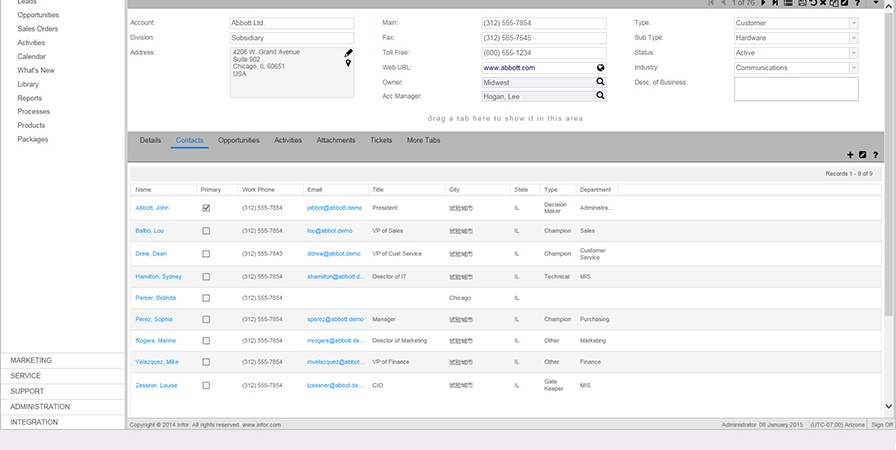Screen dimensions: 896x450
Task: Open Reports in the sidebar
Action: click(x=30, y=98)
